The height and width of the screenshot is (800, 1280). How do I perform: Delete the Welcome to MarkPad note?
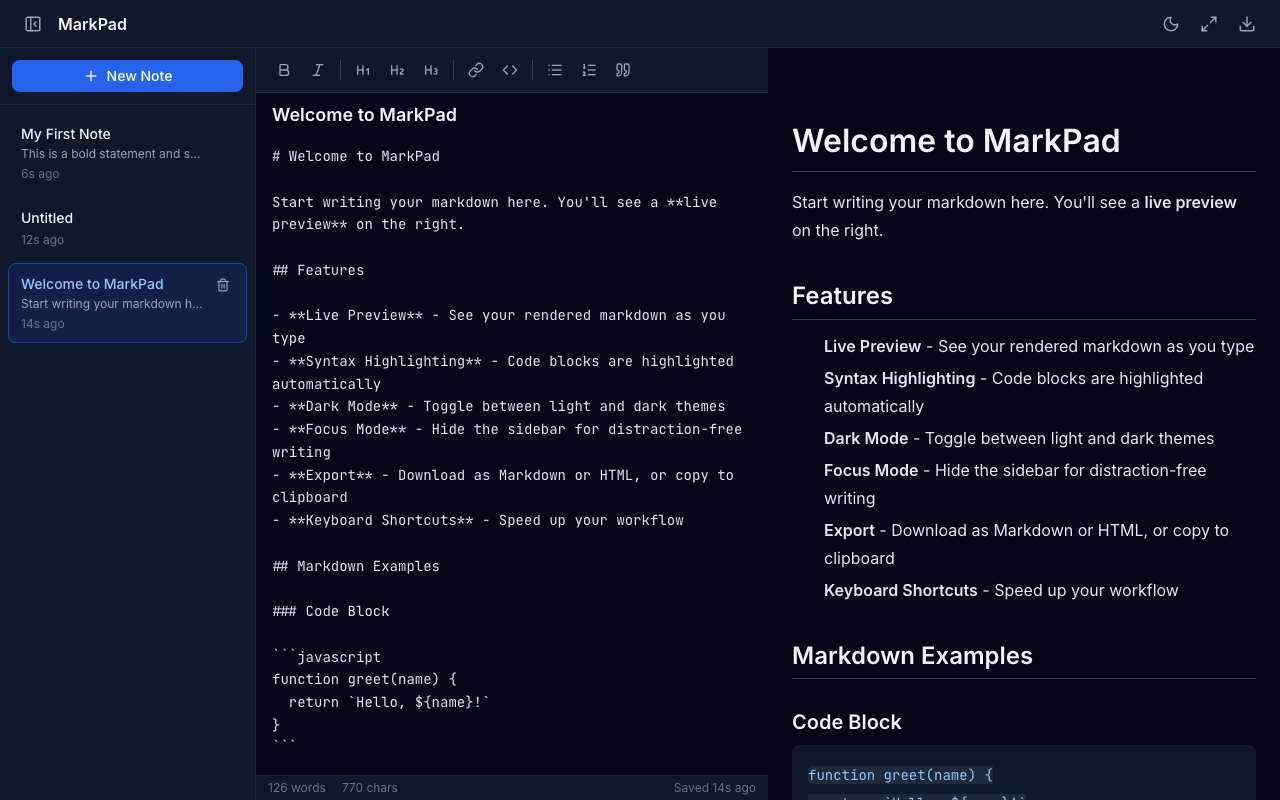[223, 285]
